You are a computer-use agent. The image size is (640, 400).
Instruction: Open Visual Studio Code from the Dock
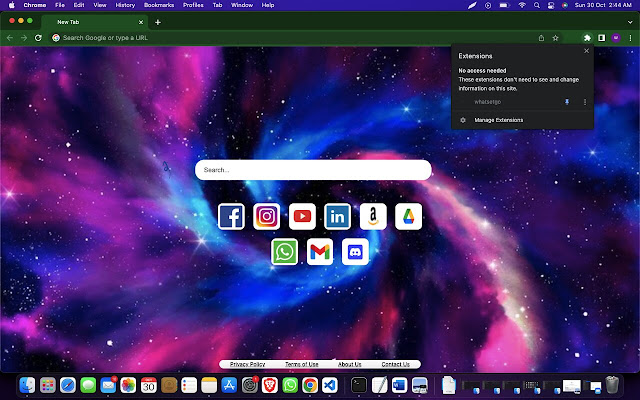point(330,385)
